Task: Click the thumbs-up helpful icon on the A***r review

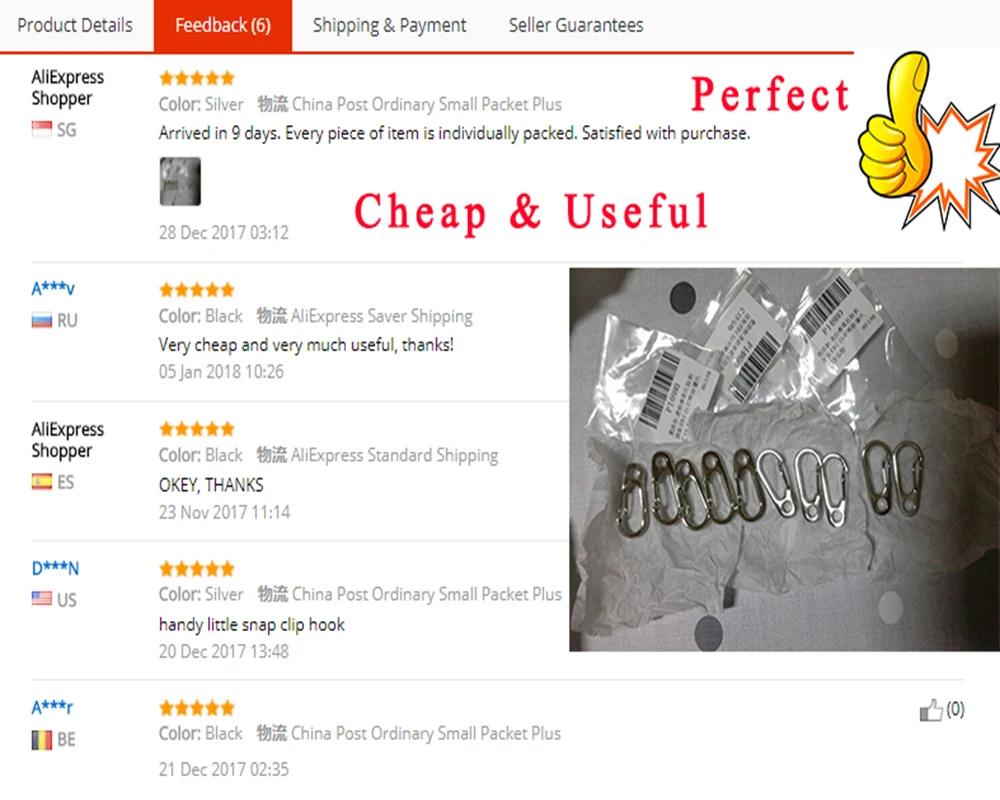Action: tap(931, 710)
